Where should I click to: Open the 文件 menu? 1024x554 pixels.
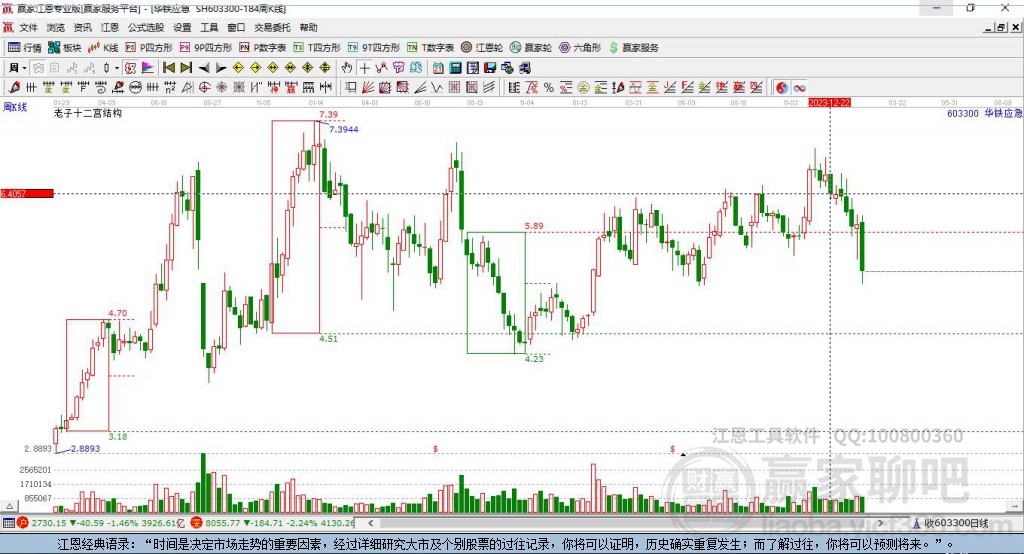point(28,27)
